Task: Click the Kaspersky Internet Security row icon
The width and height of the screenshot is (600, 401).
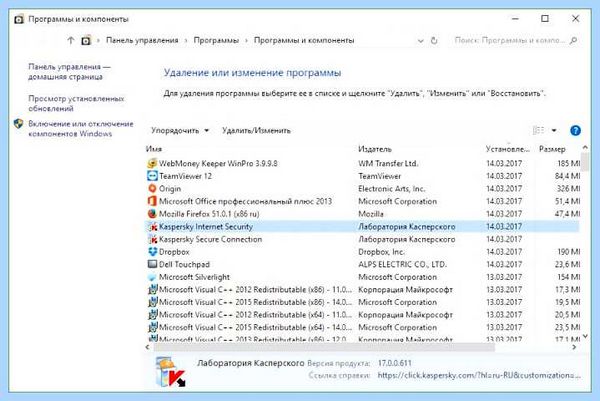Action: pyautogui.click(x=153, y=227)
